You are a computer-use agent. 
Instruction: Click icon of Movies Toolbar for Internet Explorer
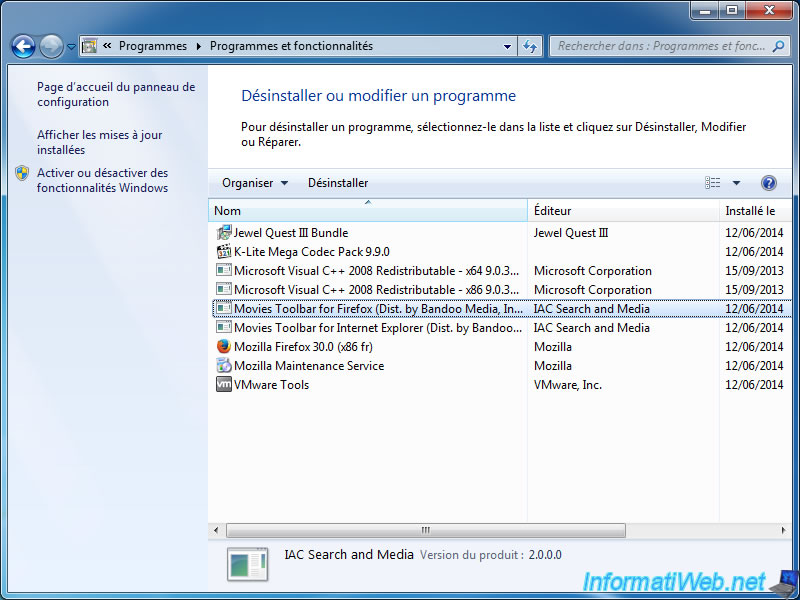[223, 327]
